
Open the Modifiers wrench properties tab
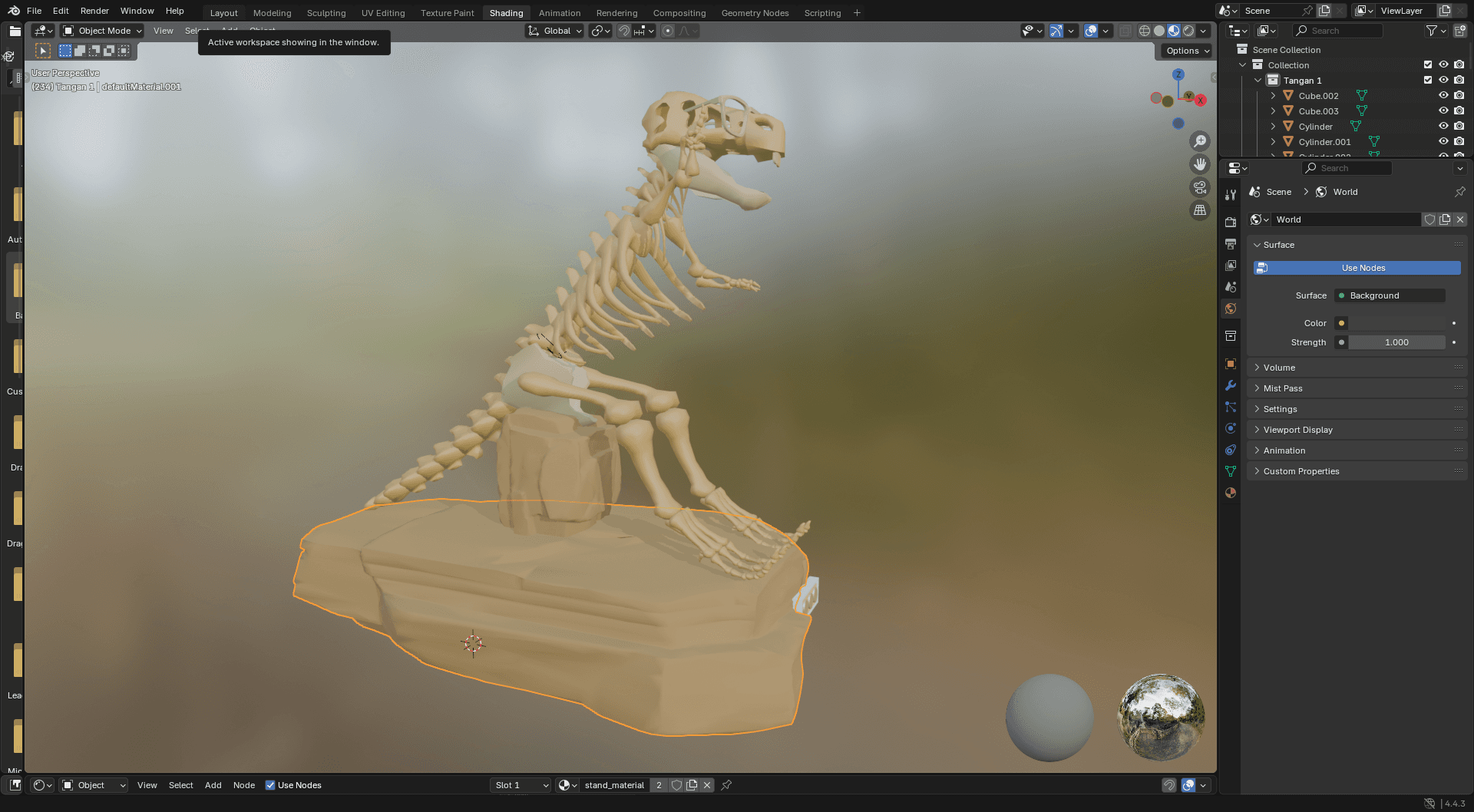coord(1231,385)
